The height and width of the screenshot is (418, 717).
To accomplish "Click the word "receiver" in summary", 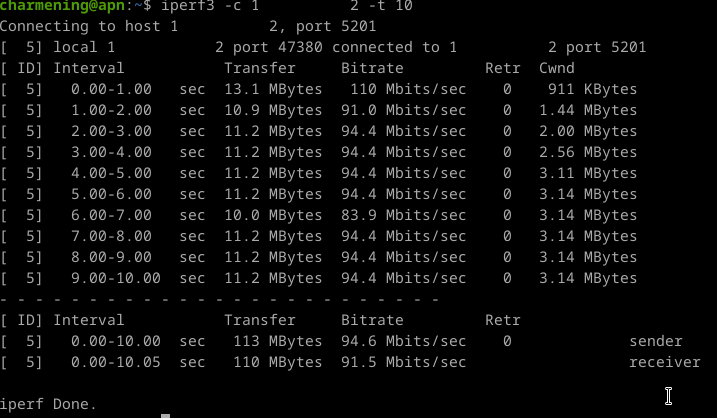I will (664, 362).
